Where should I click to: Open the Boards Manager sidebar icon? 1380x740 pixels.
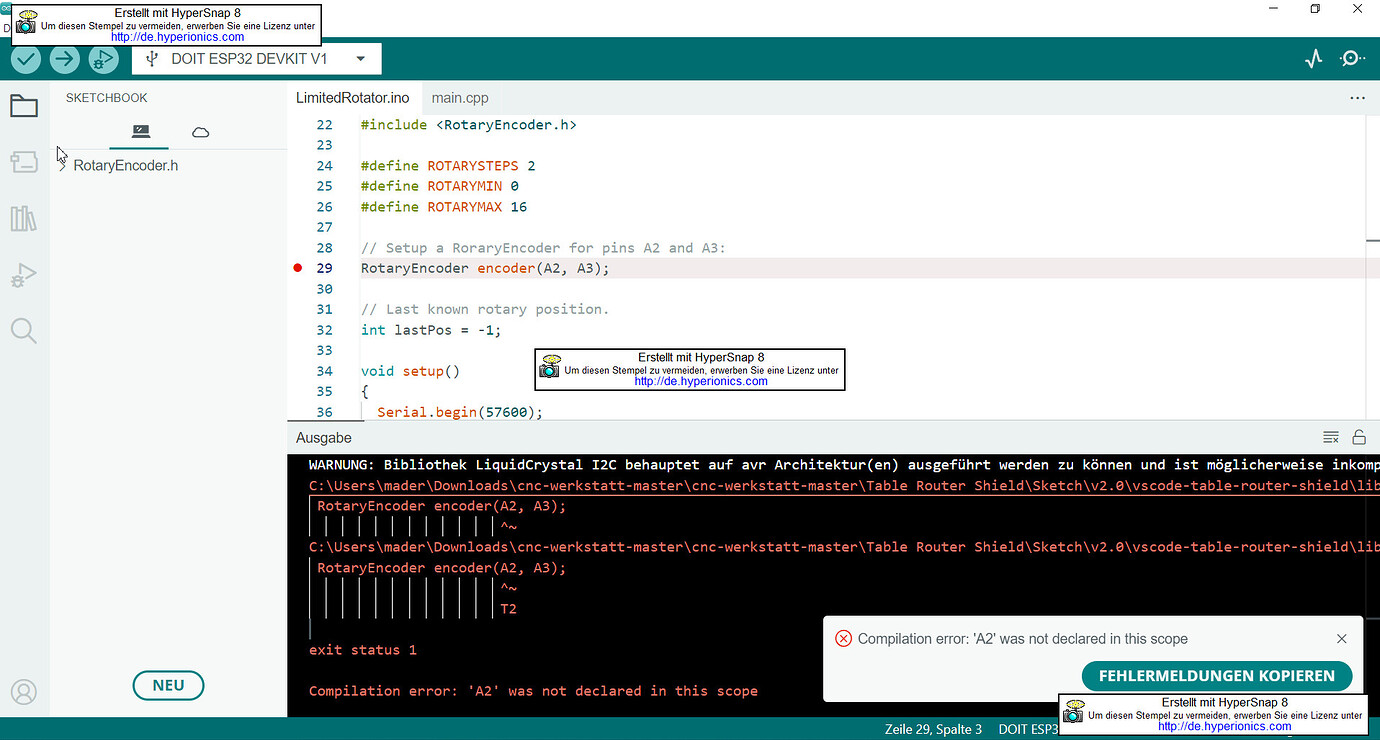click(24, 161)
